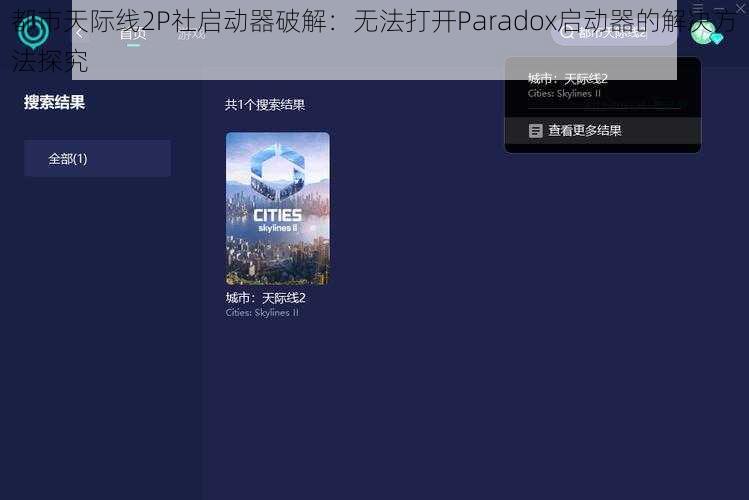Screen dimensions: 749x500
Task: Click the 搜索结果 heading
Action: tap(54, 102)
